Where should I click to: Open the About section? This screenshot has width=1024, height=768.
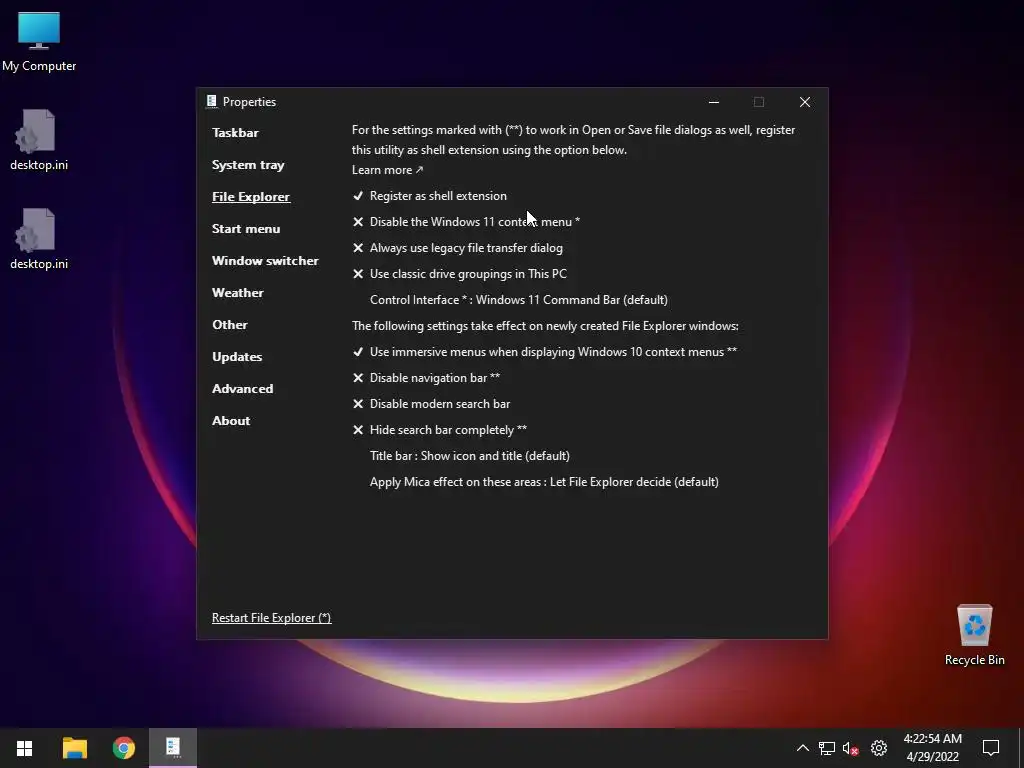[231, 421]
